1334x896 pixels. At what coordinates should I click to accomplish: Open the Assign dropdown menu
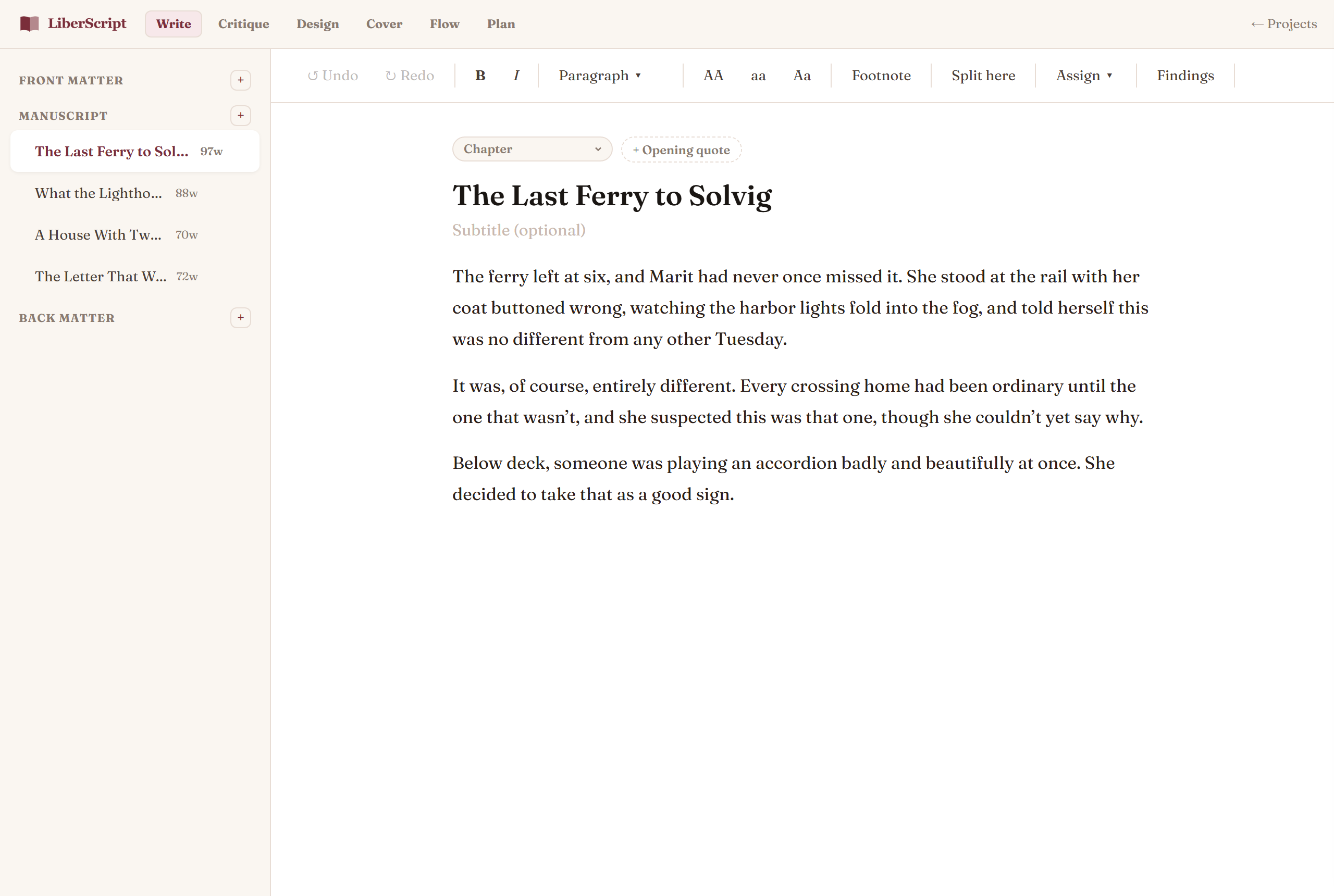[1084, 76]
